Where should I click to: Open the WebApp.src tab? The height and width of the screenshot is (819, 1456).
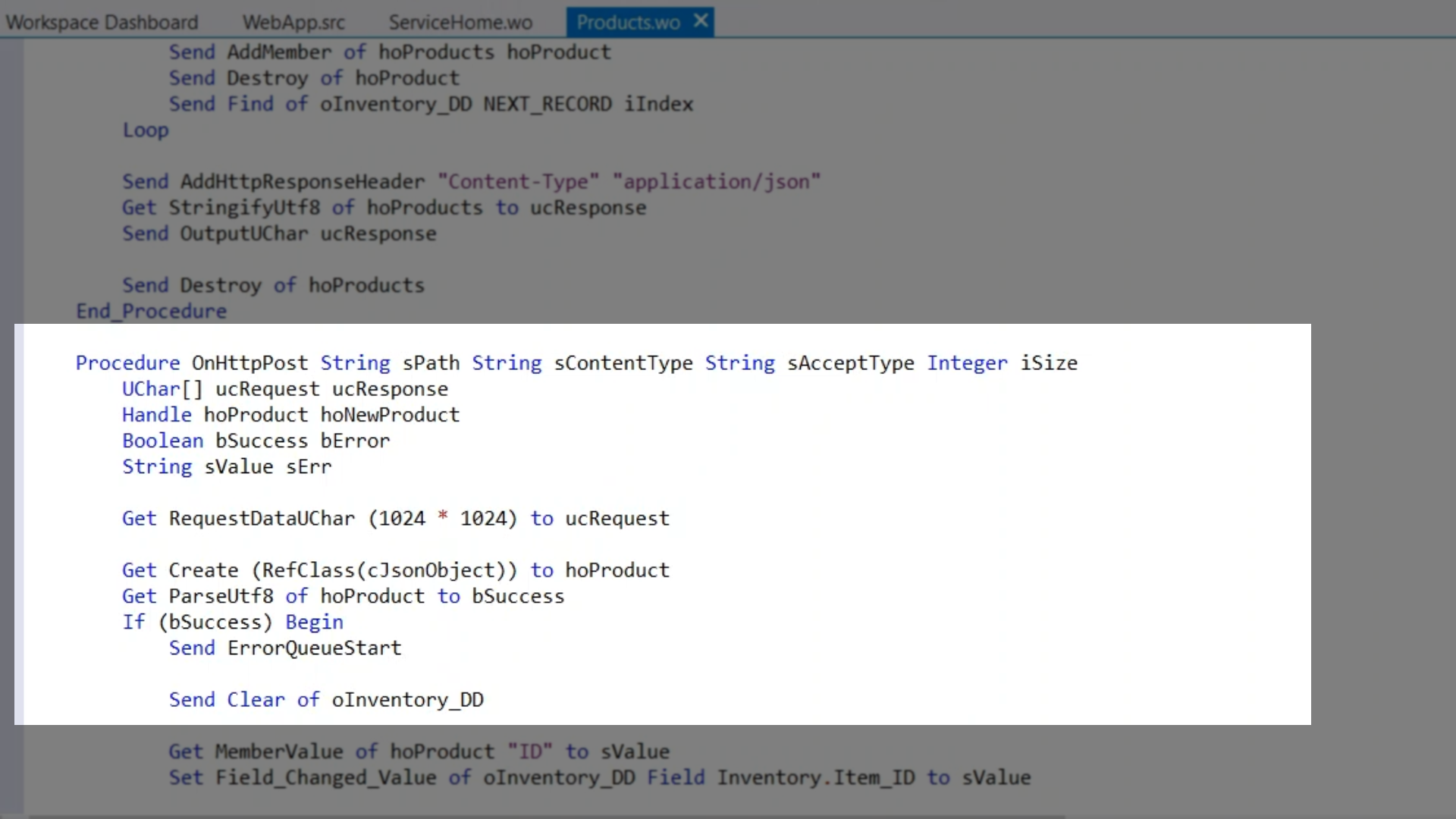(293, 22)
